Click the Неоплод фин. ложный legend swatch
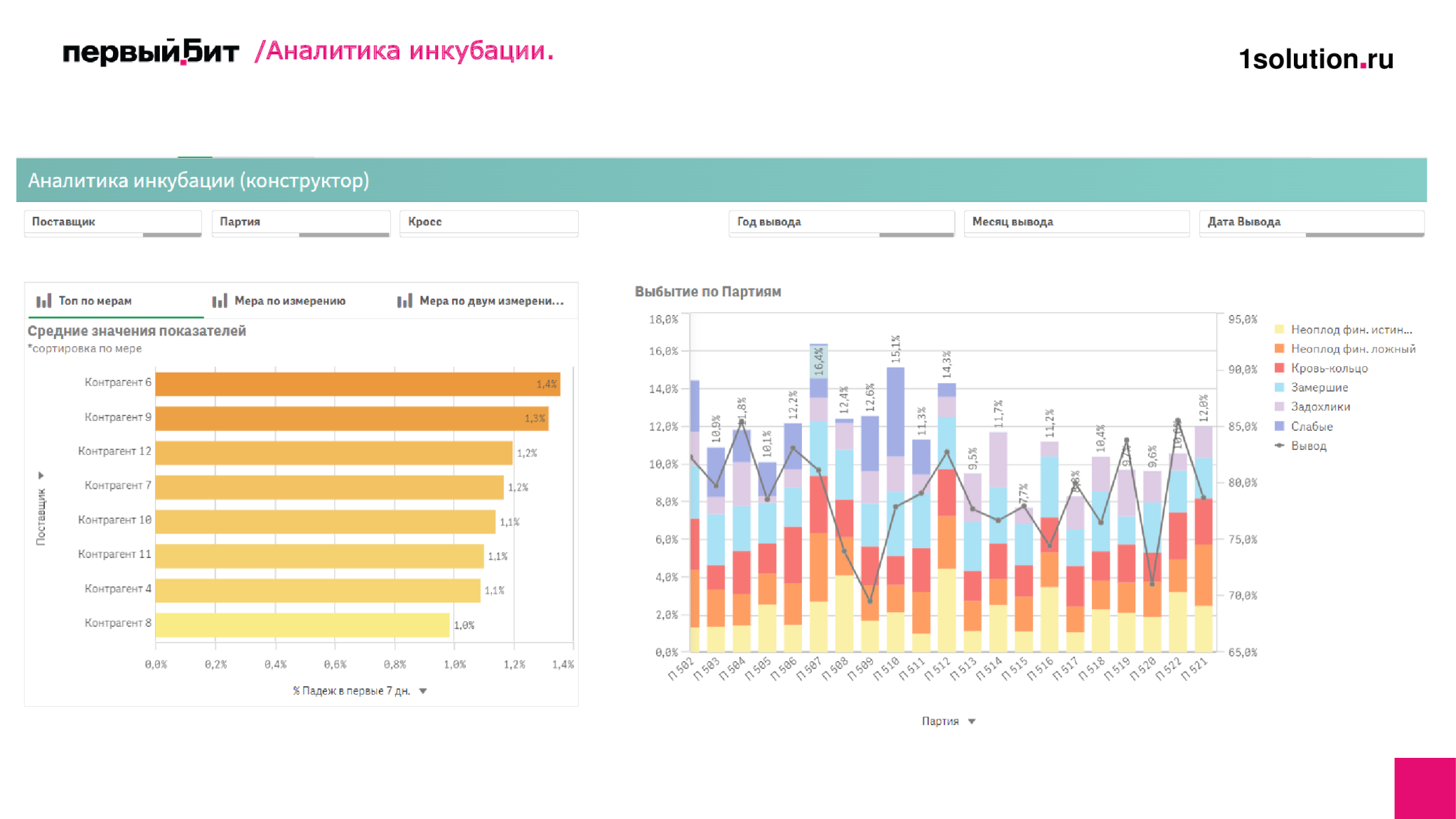The image size is (1456, 819). click(x=1280, y=348)
